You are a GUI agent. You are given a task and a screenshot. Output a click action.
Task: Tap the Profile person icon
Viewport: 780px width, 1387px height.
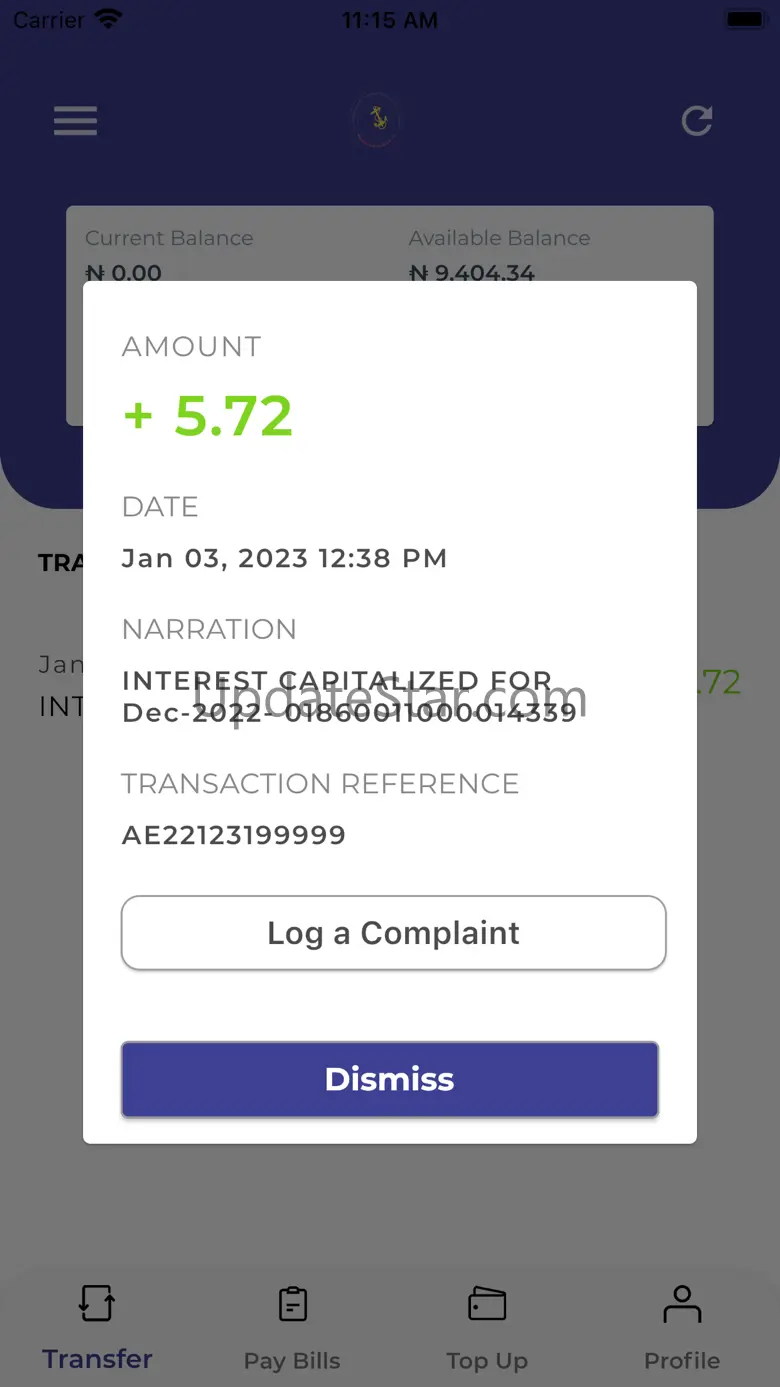(682, 1304)
